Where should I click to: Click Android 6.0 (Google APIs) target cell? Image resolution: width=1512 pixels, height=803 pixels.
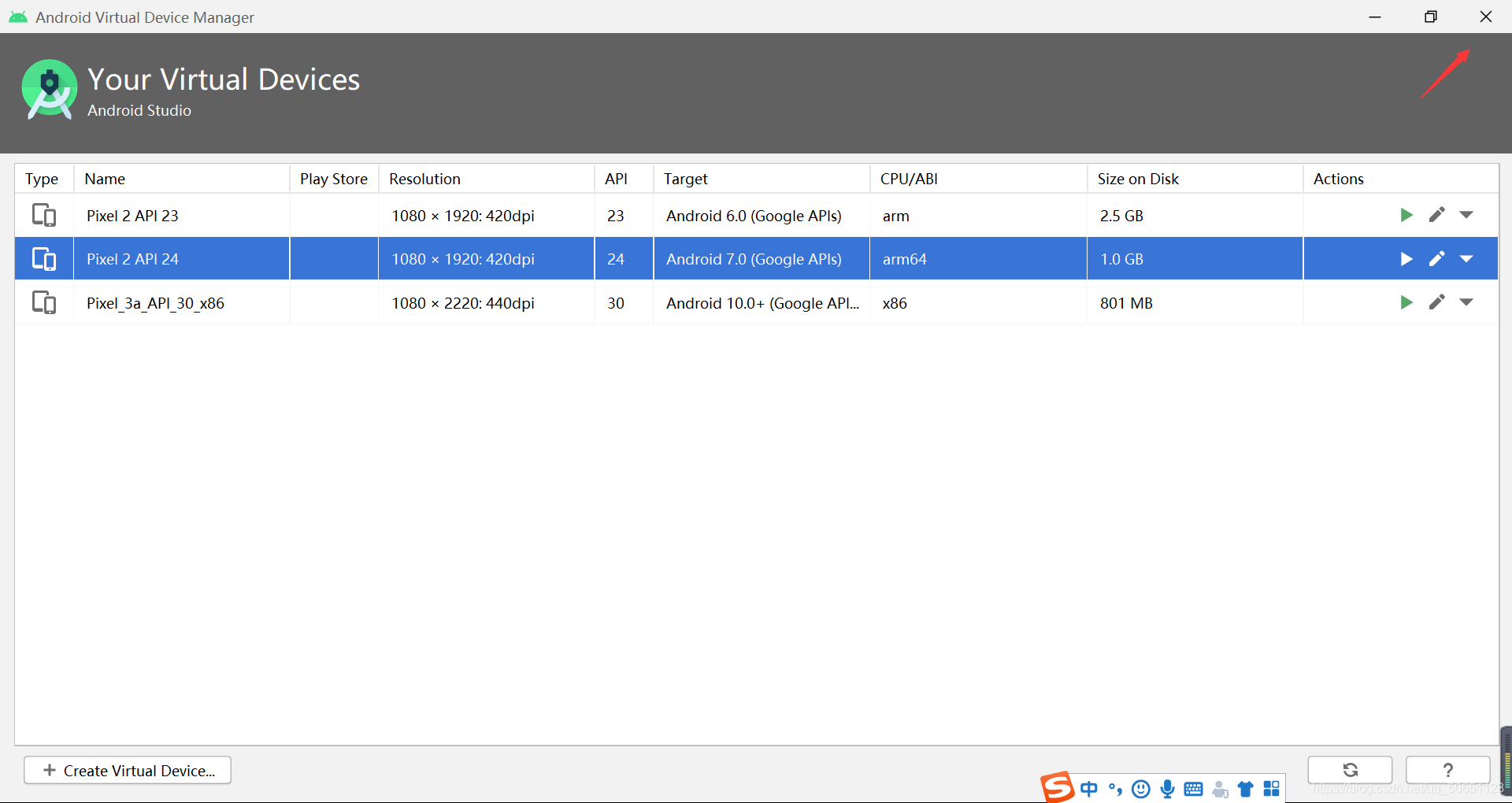click(762, 215)
